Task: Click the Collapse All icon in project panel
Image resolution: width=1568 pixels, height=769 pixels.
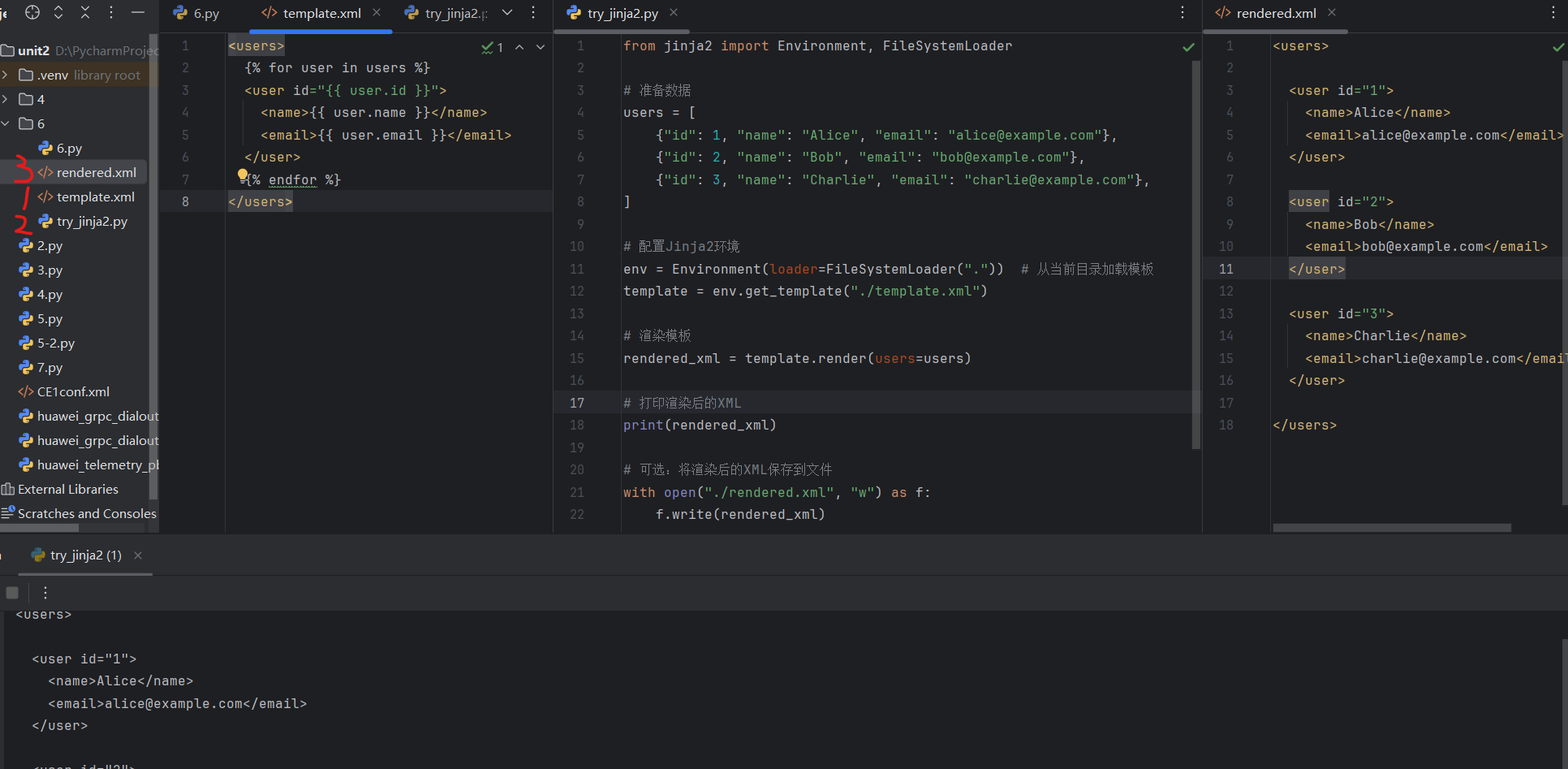Action: [x=85, y=12]
